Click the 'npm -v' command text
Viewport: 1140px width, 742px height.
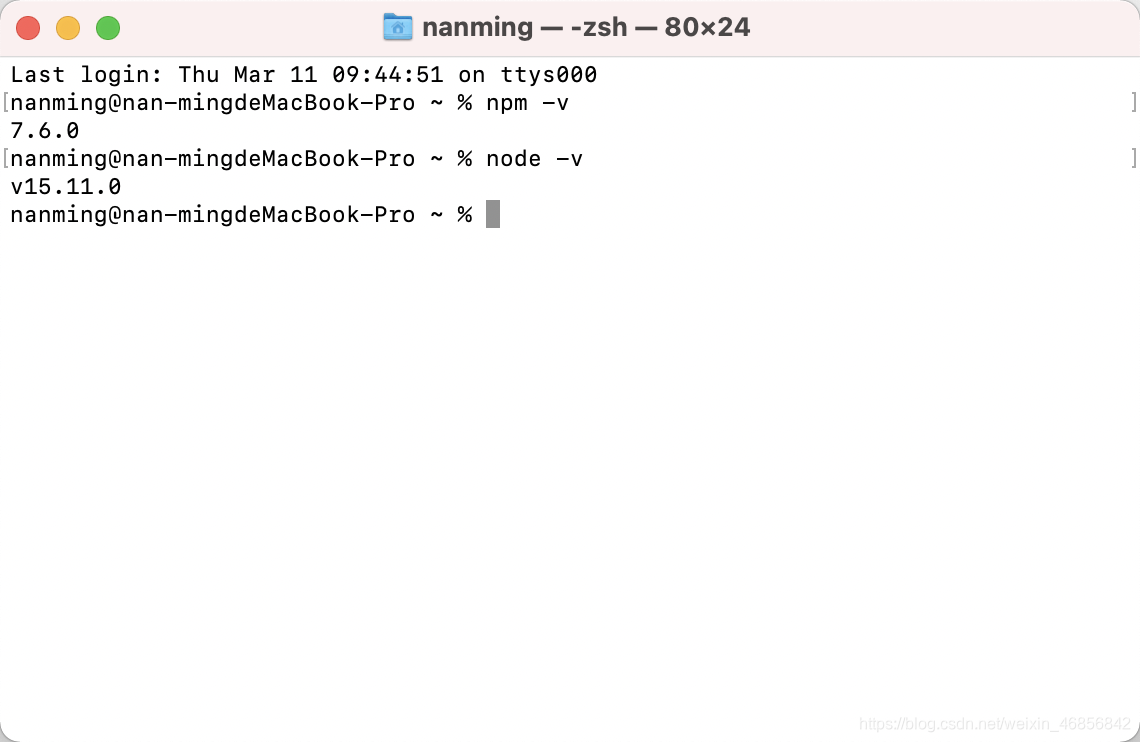(527, 103)
